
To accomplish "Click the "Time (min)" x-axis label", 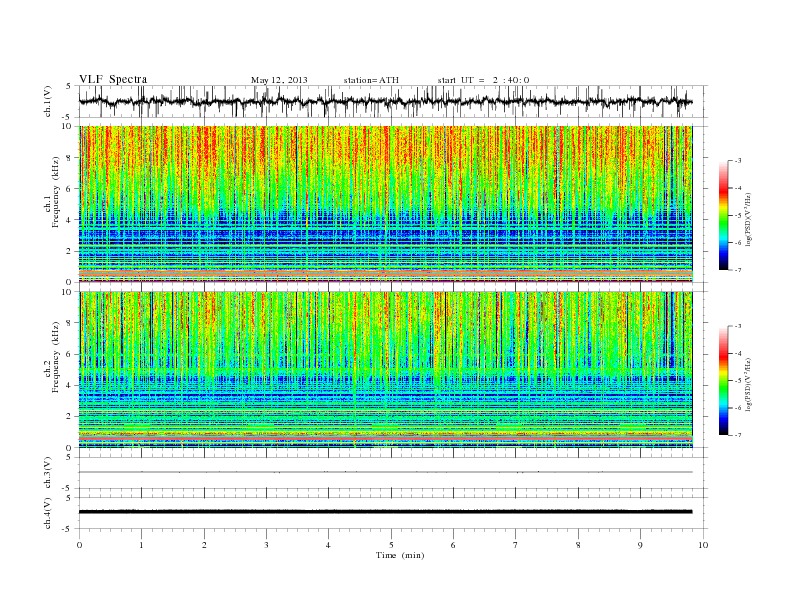I will click(400, 555).
